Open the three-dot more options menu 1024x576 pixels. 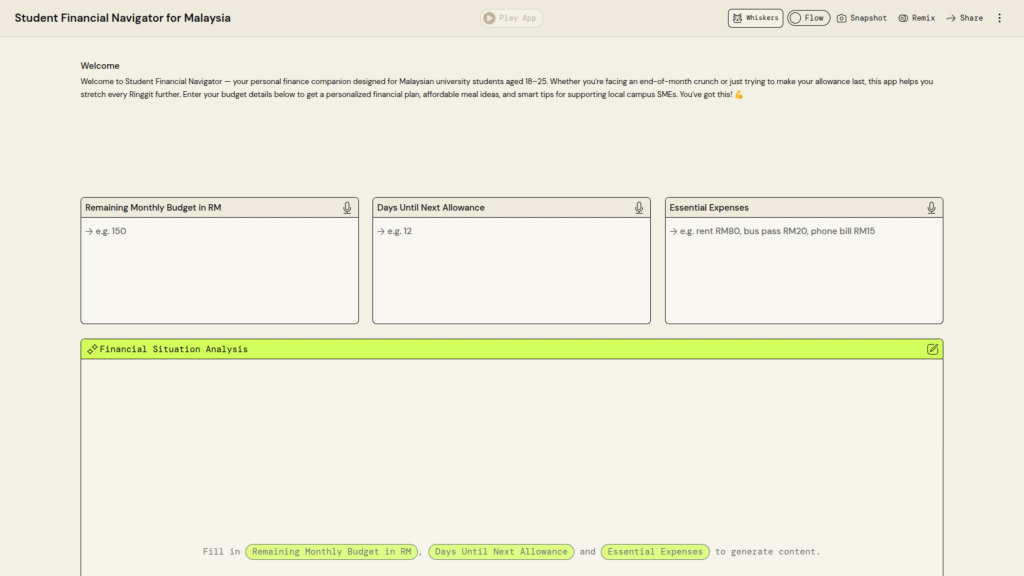(x=999, y=18)
